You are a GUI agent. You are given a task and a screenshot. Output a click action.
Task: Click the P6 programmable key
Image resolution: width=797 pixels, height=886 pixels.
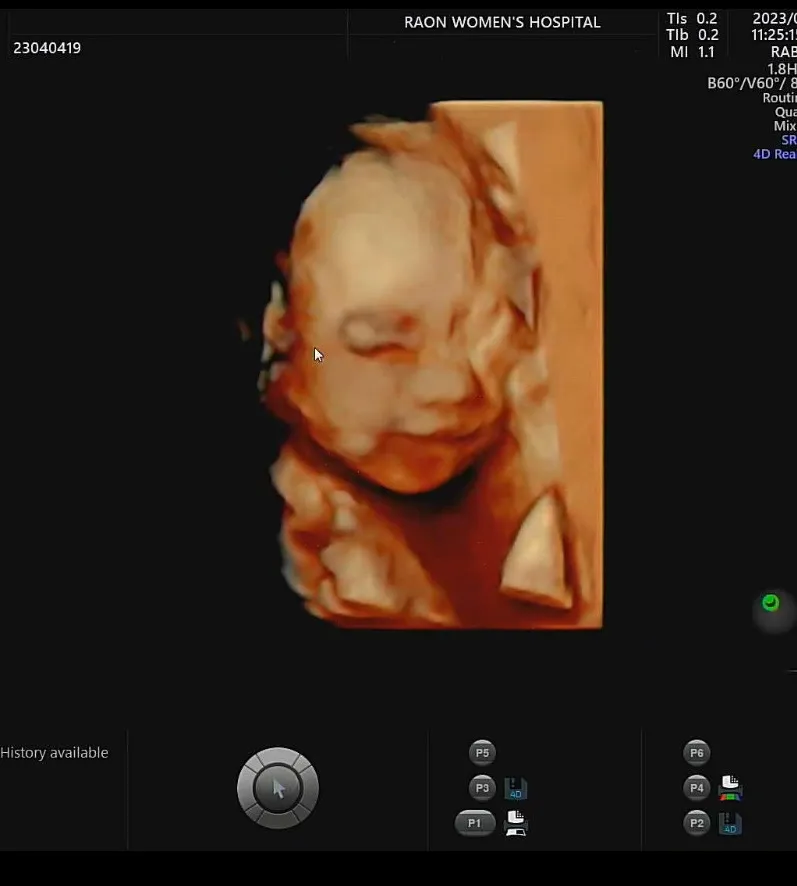(x=696, y=753)
